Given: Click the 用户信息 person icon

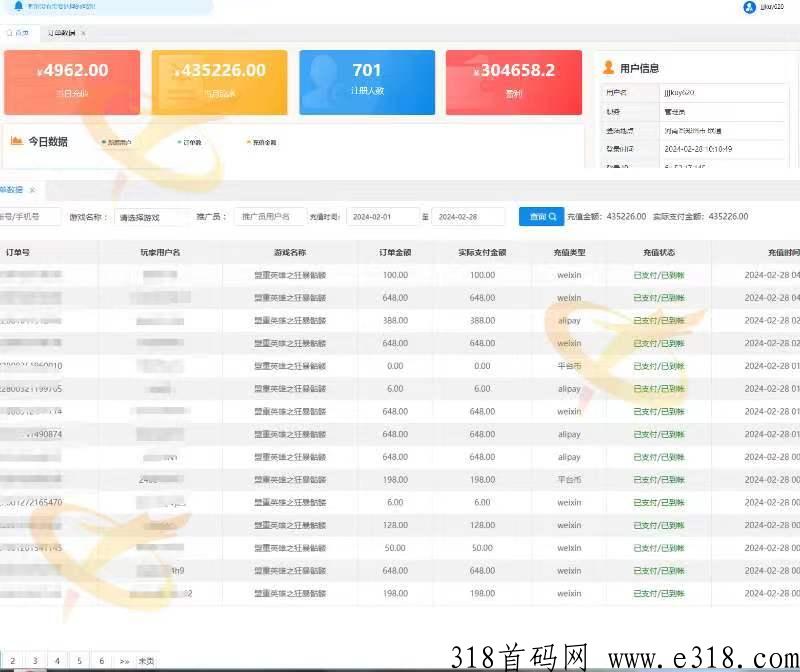Looking at the screenshot, I should click(608, 68).
